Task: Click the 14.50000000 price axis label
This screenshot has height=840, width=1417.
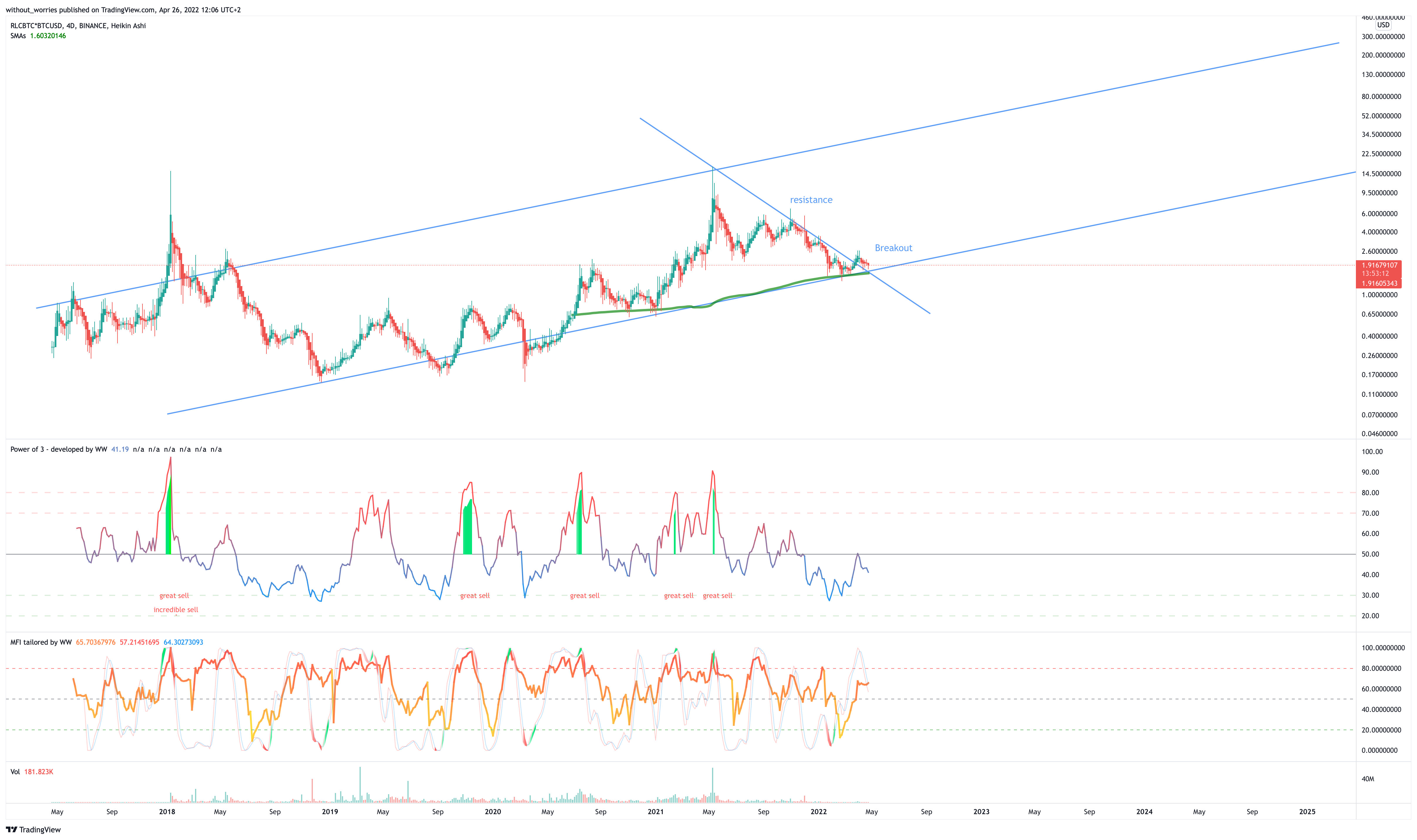Action: tap(1381, 174)
